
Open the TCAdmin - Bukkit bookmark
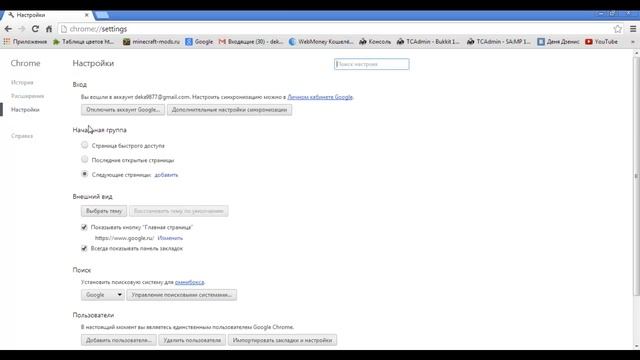(428, 42)
